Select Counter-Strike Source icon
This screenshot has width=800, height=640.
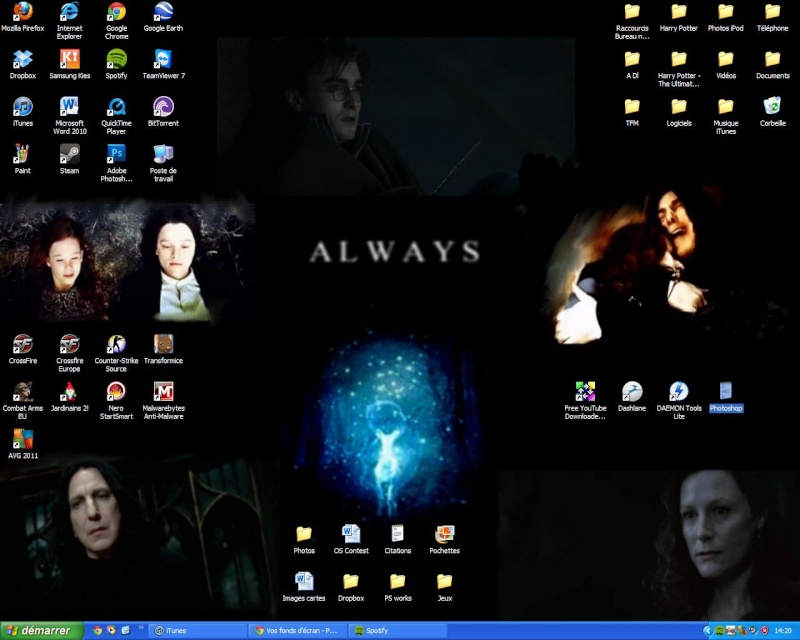pyautogui.click(x=116, y=353)
